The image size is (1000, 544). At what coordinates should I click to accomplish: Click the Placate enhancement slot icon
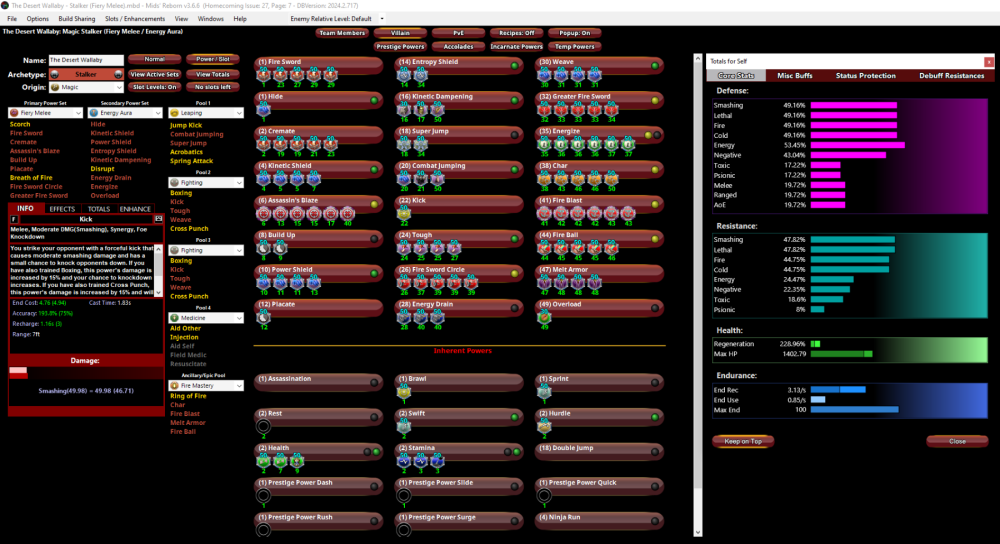[x=263, y=317]
